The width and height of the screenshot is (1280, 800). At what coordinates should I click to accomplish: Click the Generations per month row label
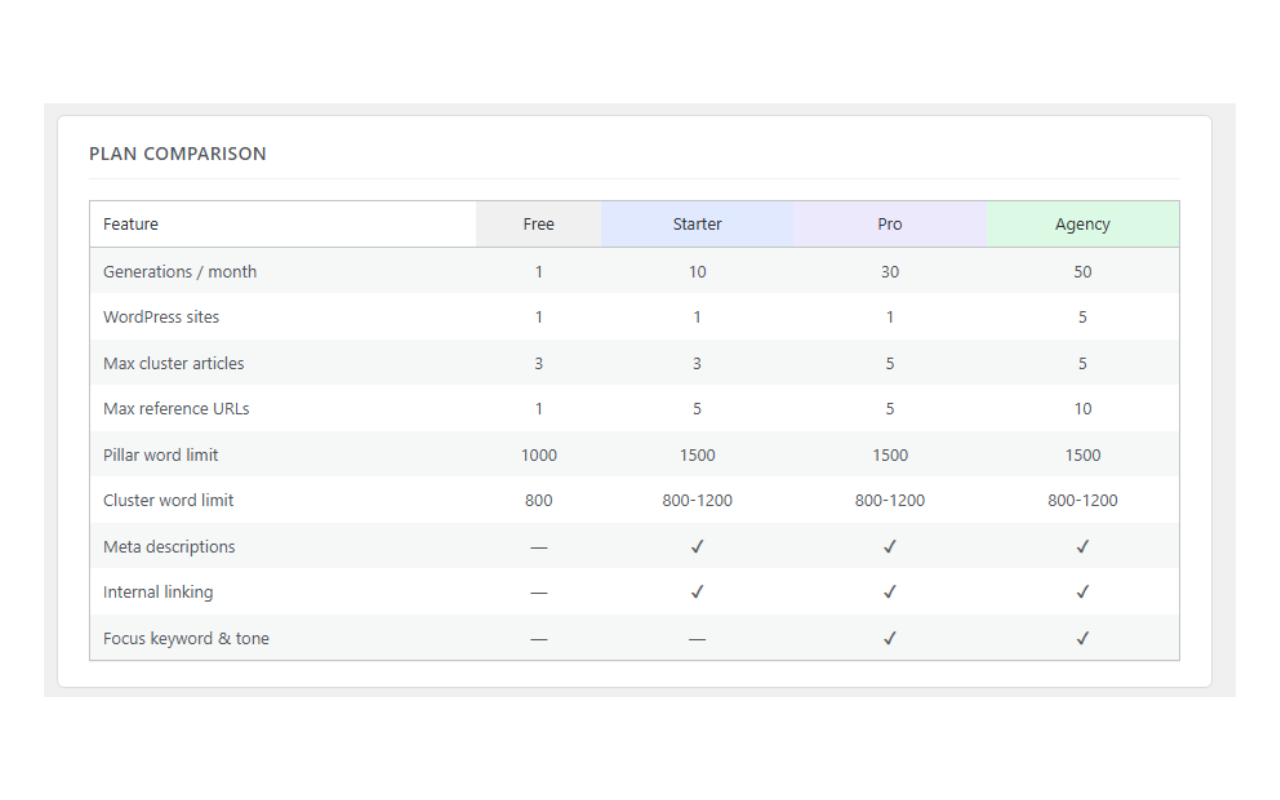180,271
